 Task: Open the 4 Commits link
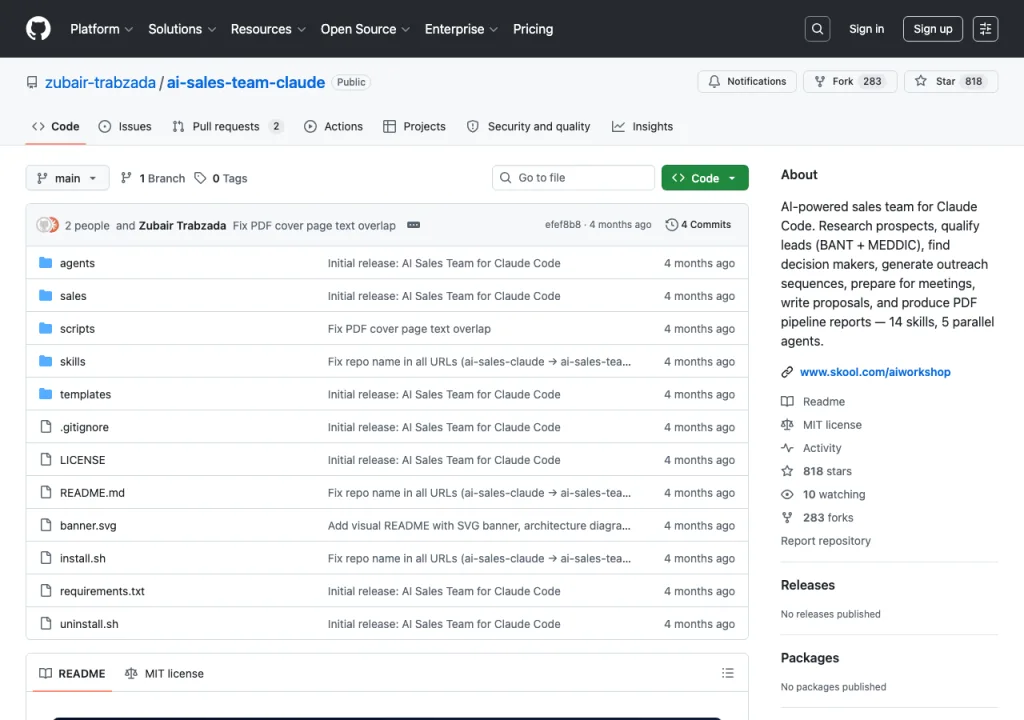point(698,225)
